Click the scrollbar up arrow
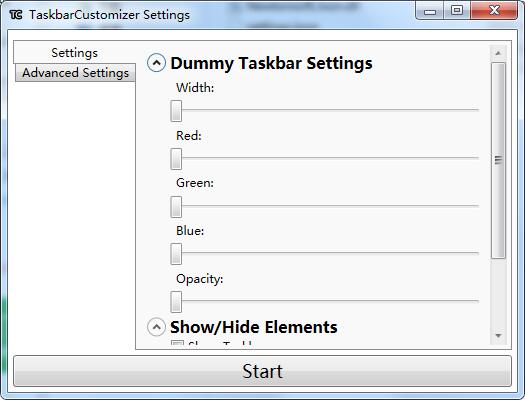Viewport: 525px width, 400px height. 498,53
